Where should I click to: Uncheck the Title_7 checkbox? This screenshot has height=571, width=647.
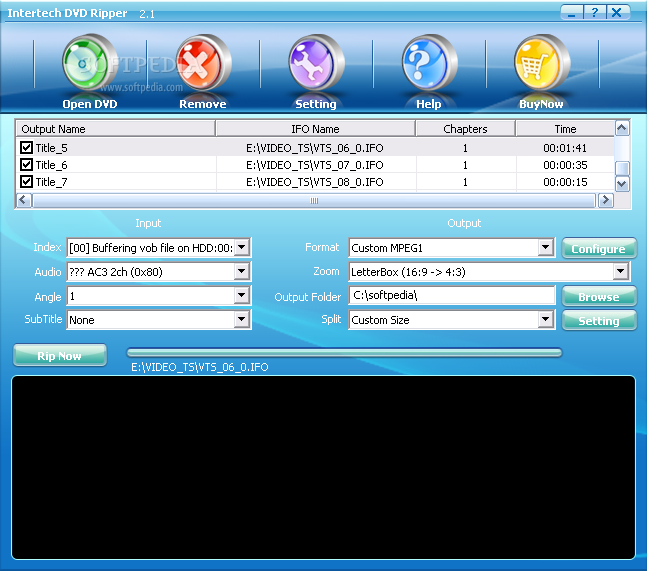[x=26, y=182]
